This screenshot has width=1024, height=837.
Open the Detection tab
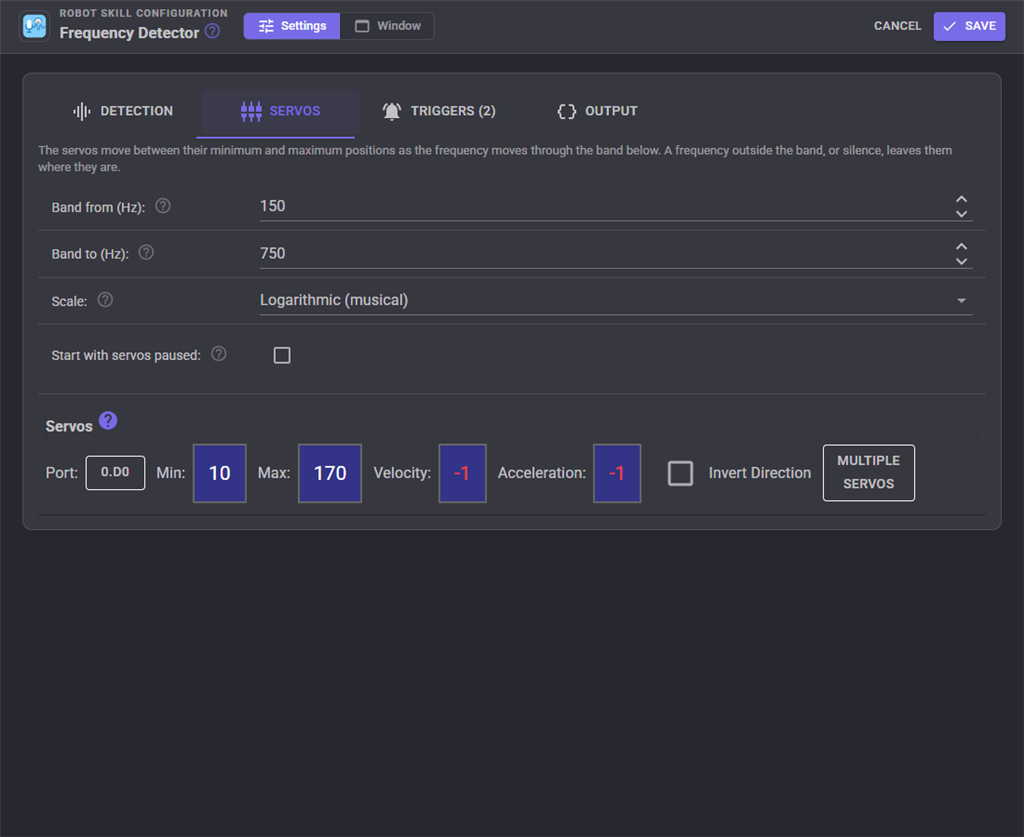point(123,111)
